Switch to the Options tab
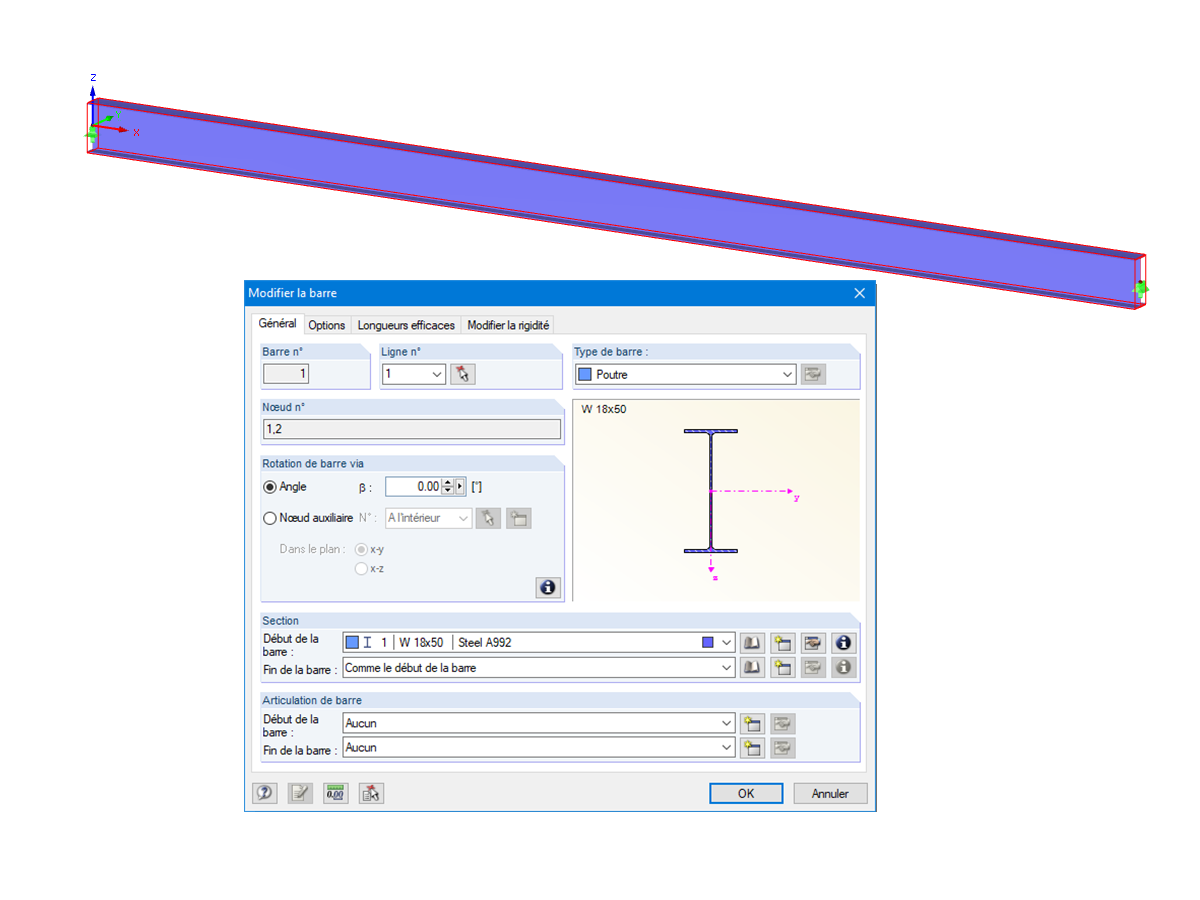The height and width of the screenshot is (900, 1200). (x=327, y=325)
